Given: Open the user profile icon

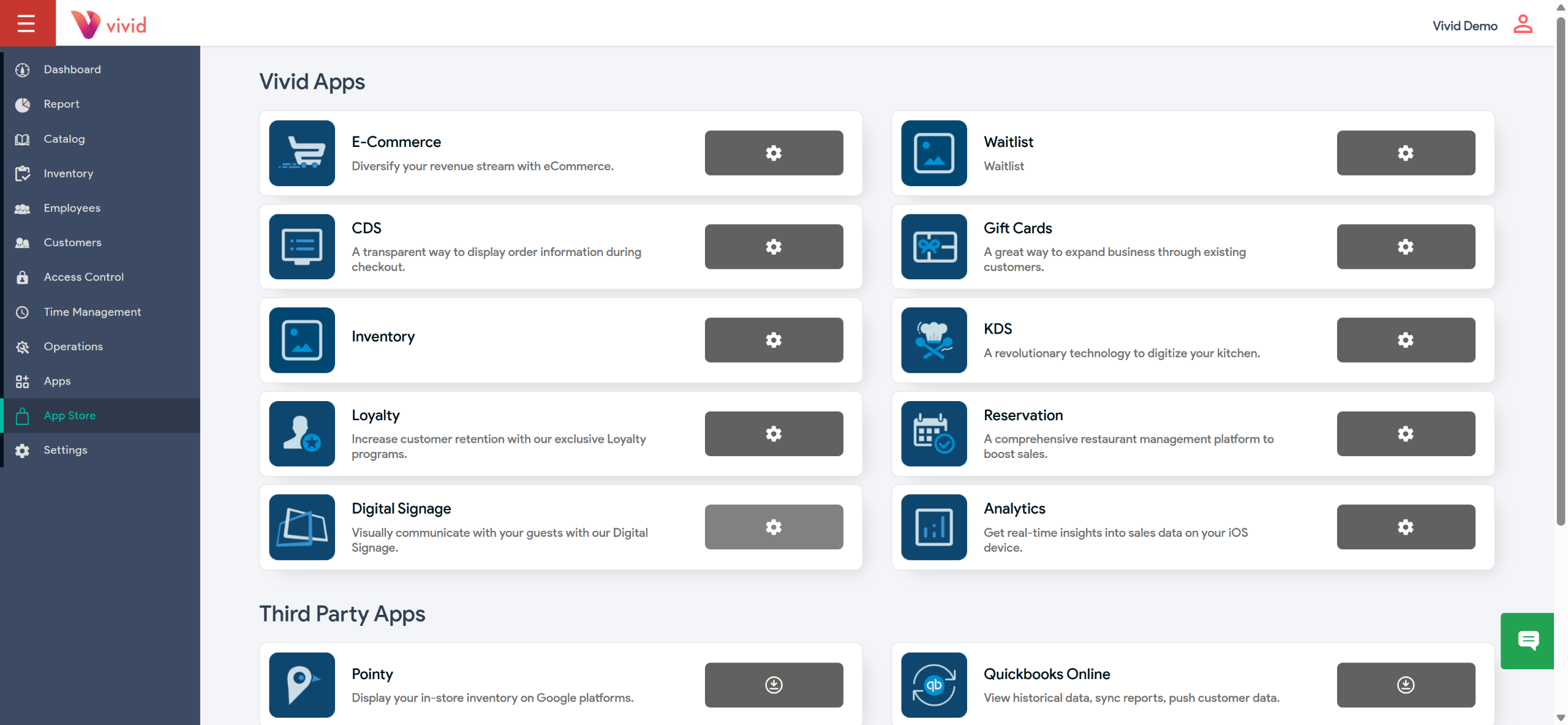Looking at the screenshot, I should pyautogui.click(x=1523, y=24).
